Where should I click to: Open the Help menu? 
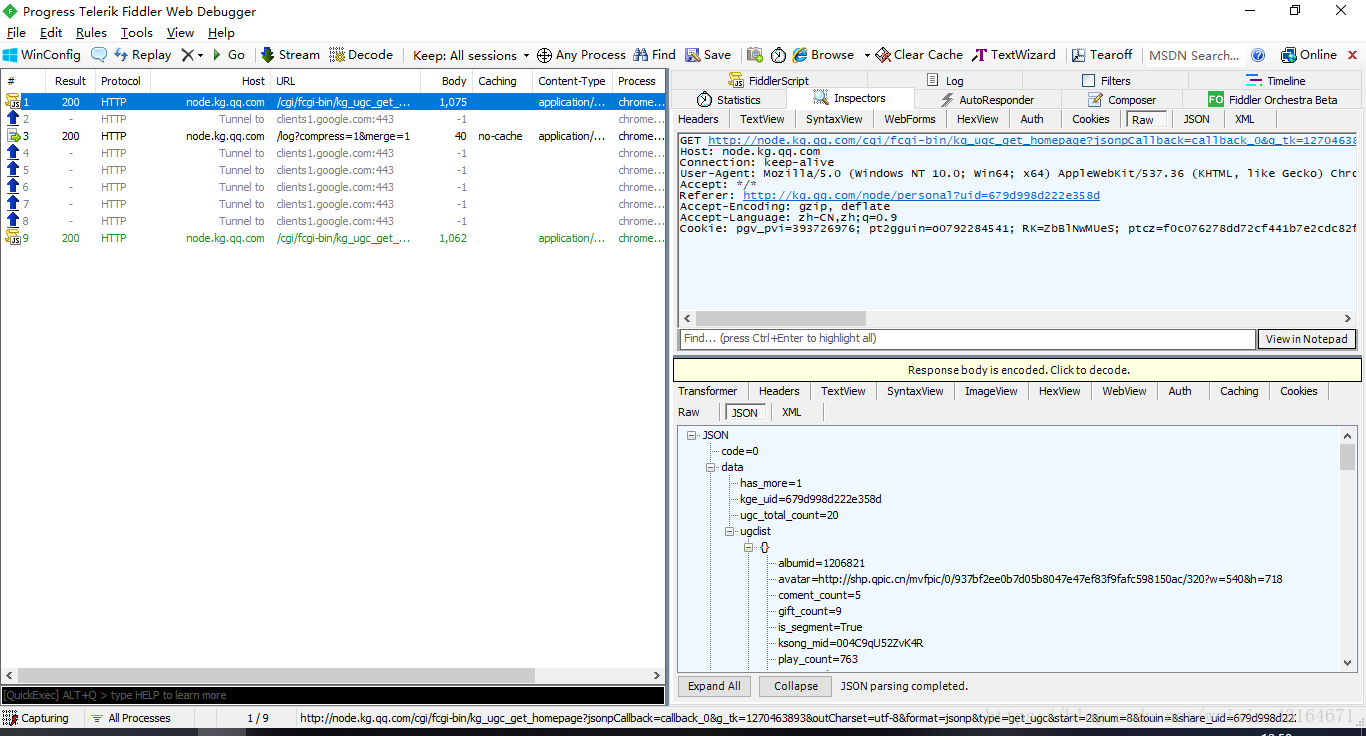[221, 33]
